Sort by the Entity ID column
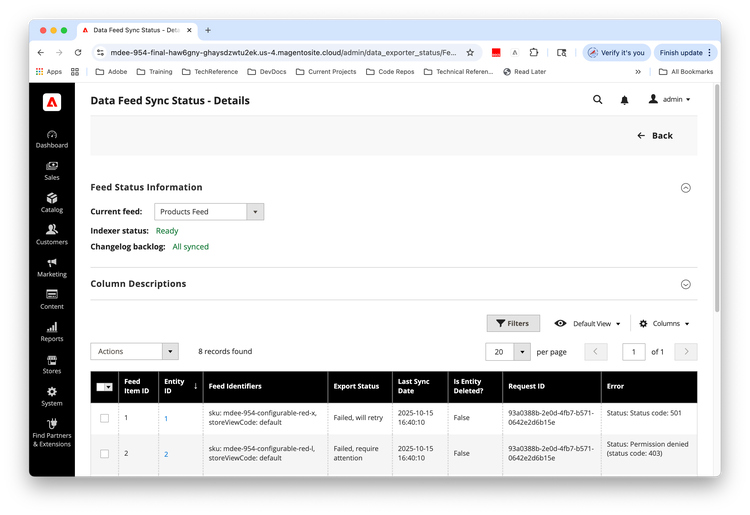This screenshot has height=515, width=750. point(180,386)
